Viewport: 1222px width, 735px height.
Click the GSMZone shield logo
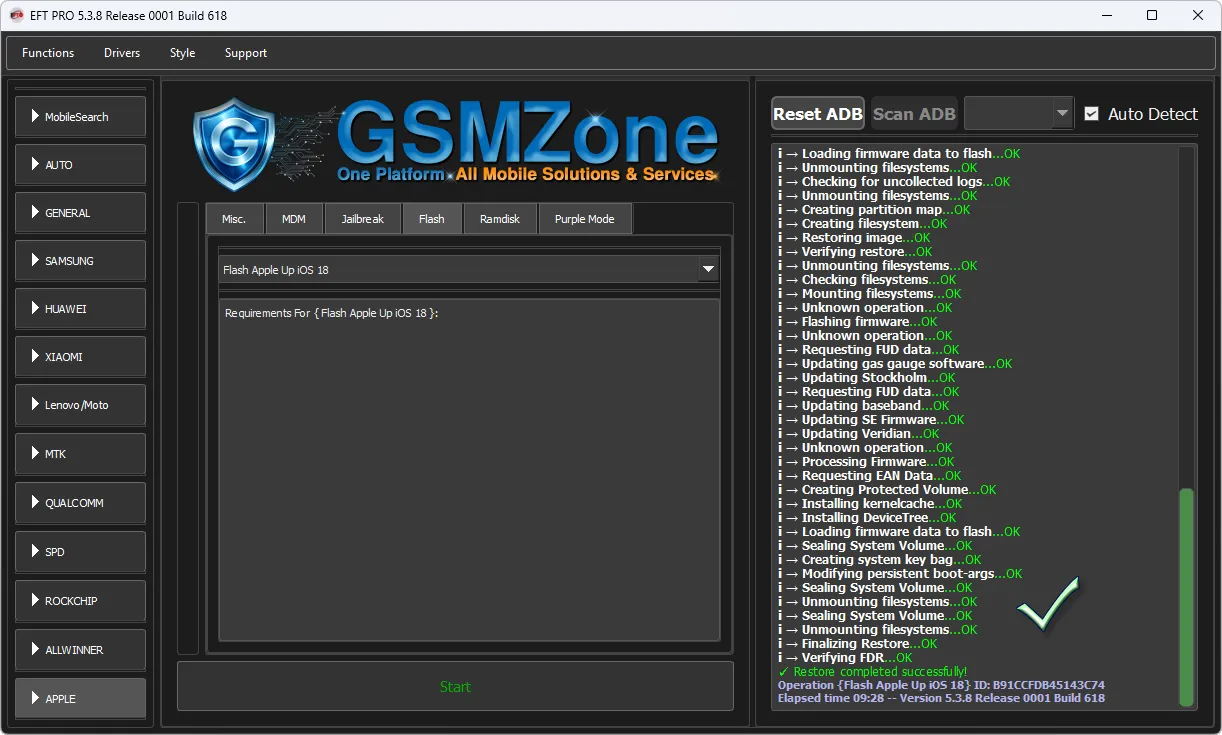(x=234, y=144)
